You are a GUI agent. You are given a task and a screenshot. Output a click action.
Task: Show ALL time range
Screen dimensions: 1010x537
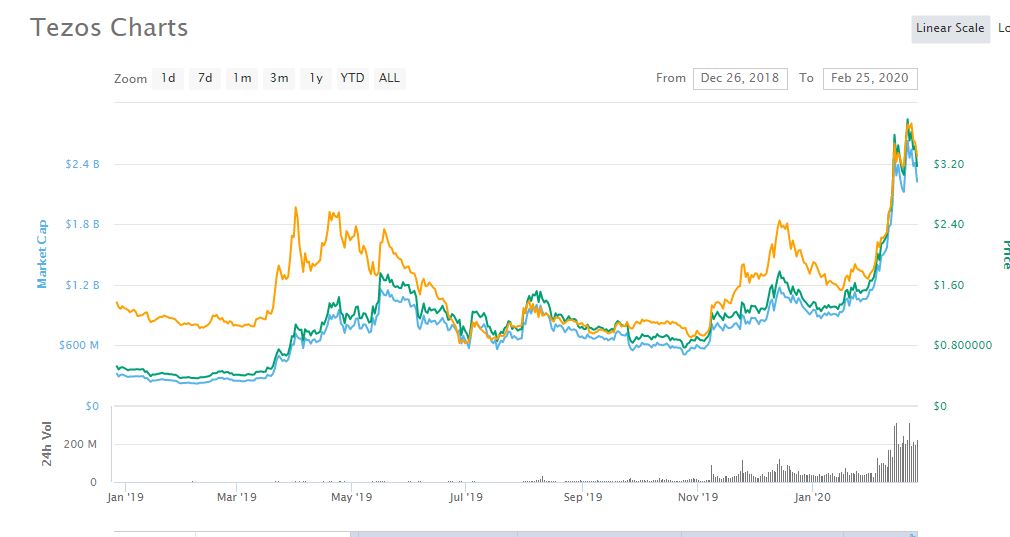[x=389, y=79]
